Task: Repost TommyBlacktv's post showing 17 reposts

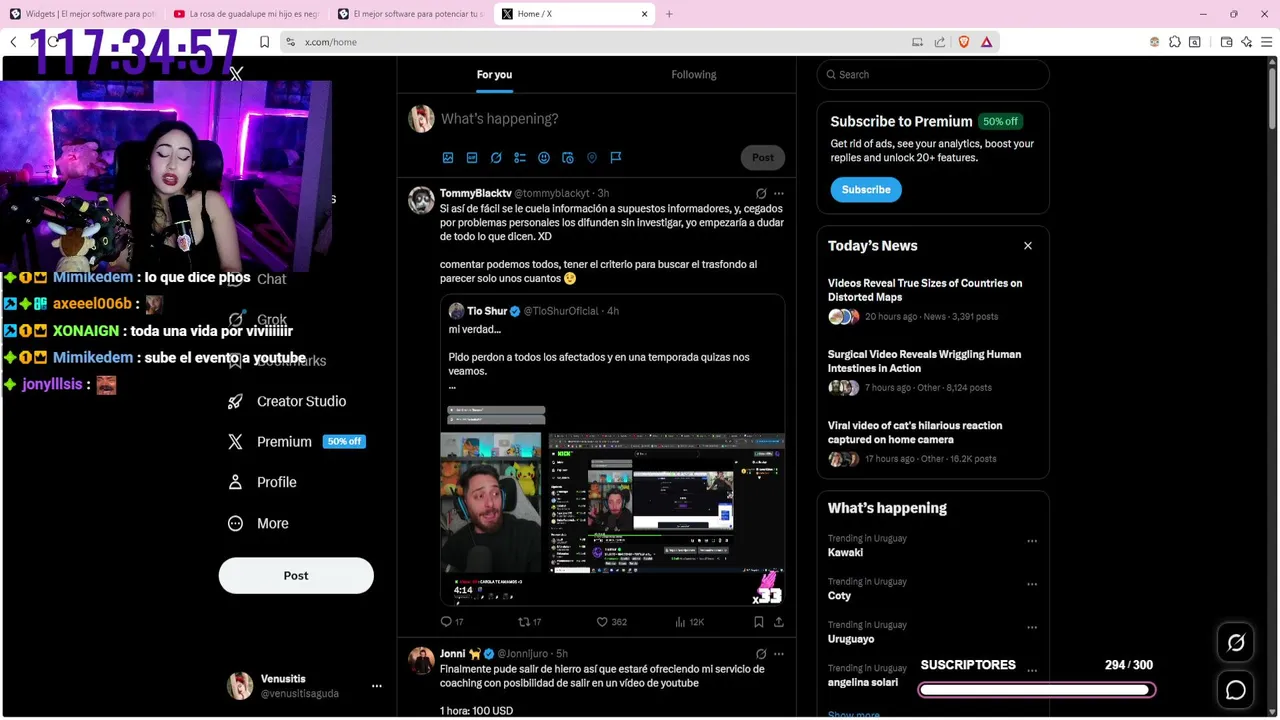Action: tap(529, 622)
